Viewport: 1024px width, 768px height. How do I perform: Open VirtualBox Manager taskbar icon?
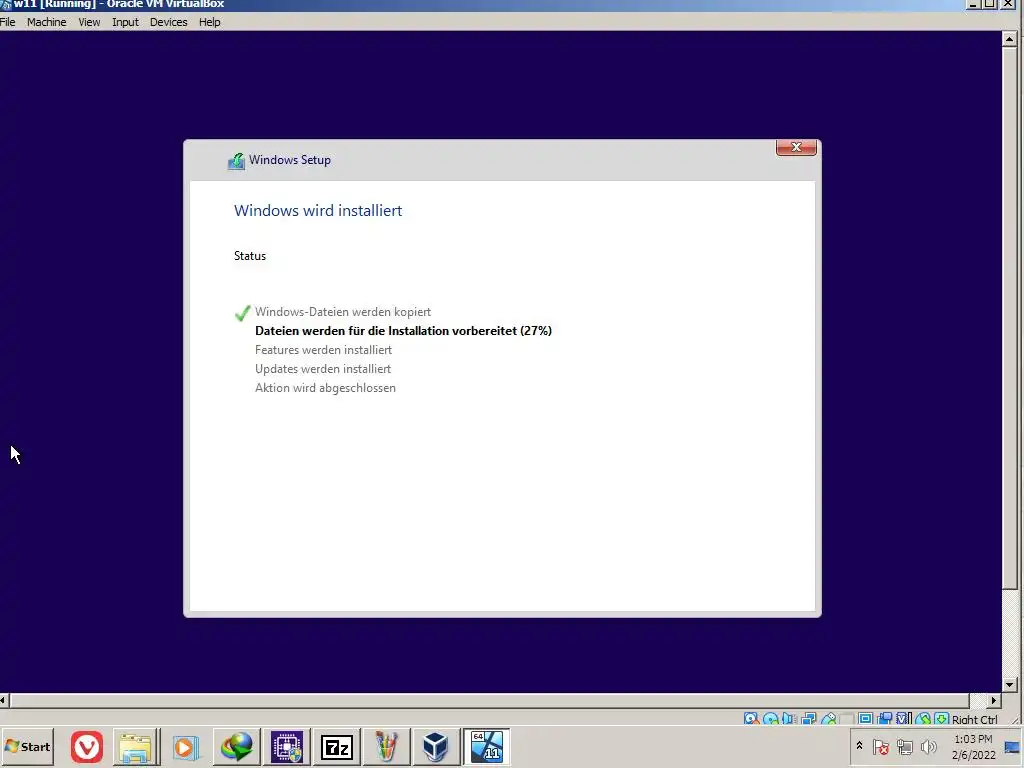pos(436,746)
